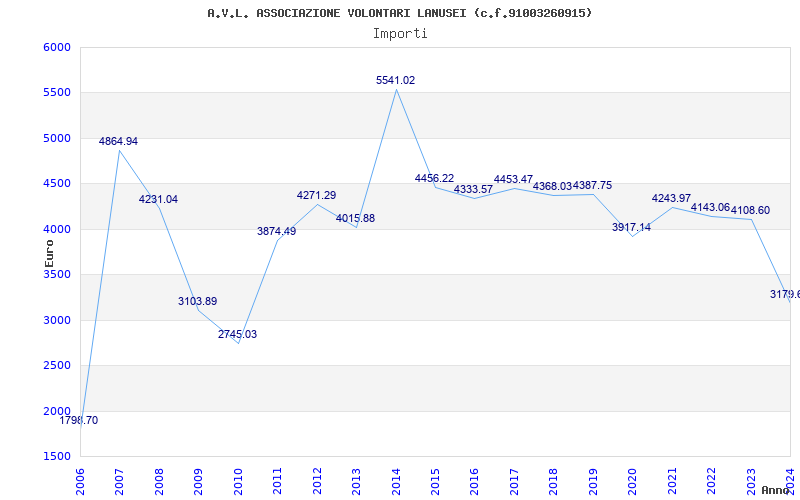Click the Y-axis tick label 3000
This screenshot has width=800, height=500.
point(57,320)
